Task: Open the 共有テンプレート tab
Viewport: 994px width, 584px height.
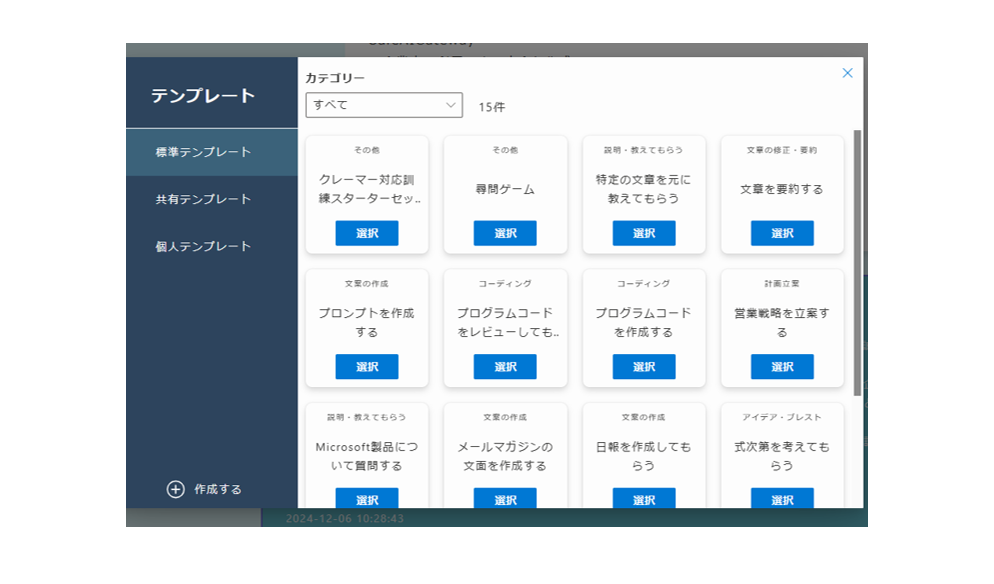Action: [203, 199]
